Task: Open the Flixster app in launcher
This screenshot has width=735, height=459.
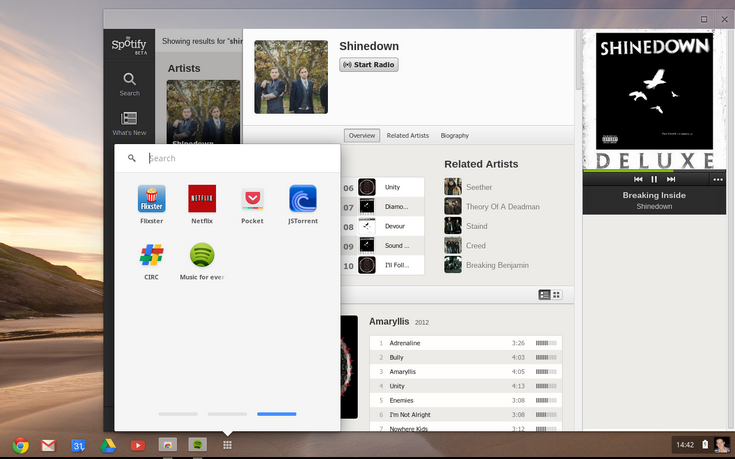Action: click(151, 199)
